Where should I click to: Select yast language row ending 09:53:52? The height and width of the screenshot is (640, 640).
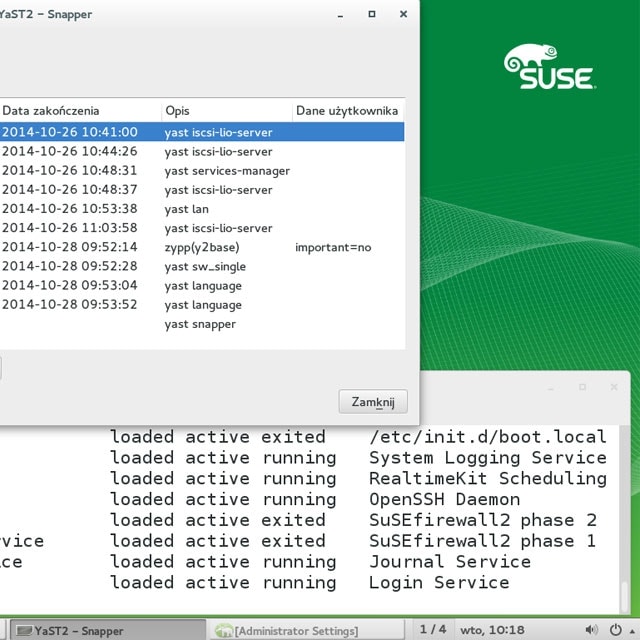[202, 304]
